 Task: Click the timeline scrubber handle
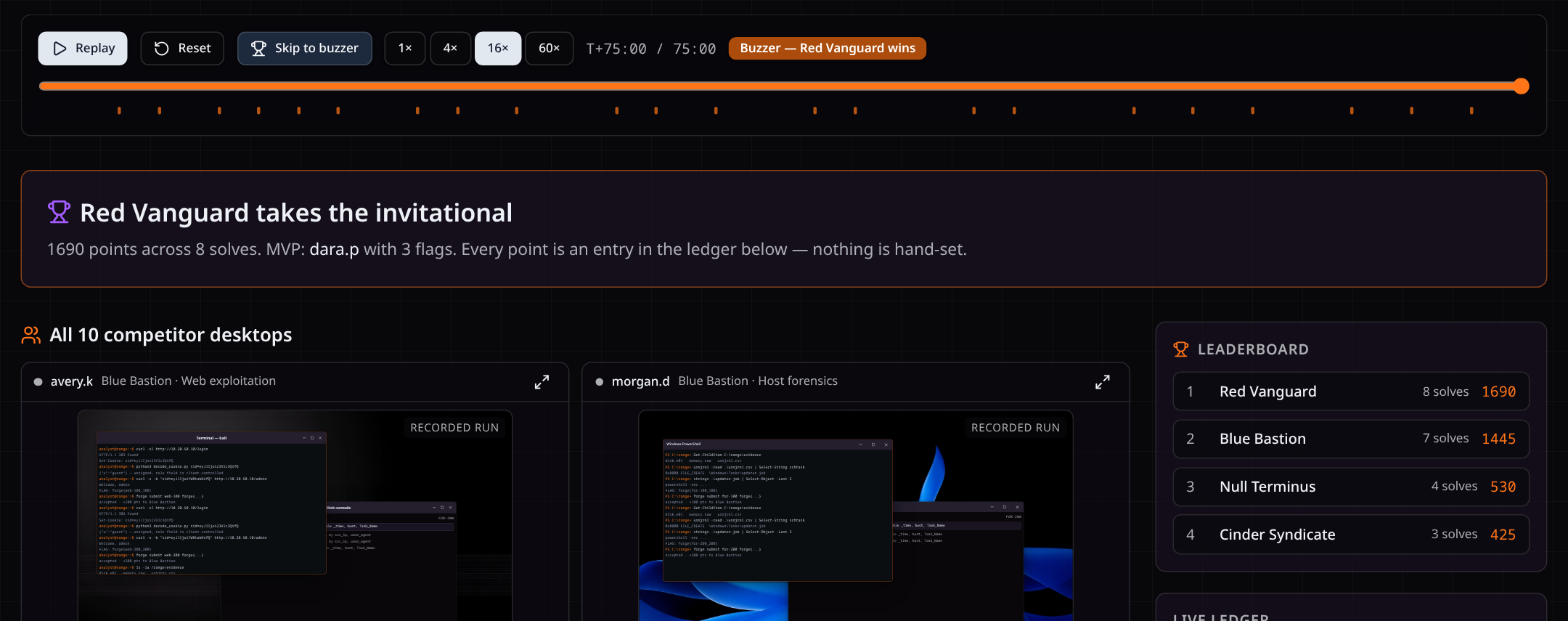pos(1522,86)
